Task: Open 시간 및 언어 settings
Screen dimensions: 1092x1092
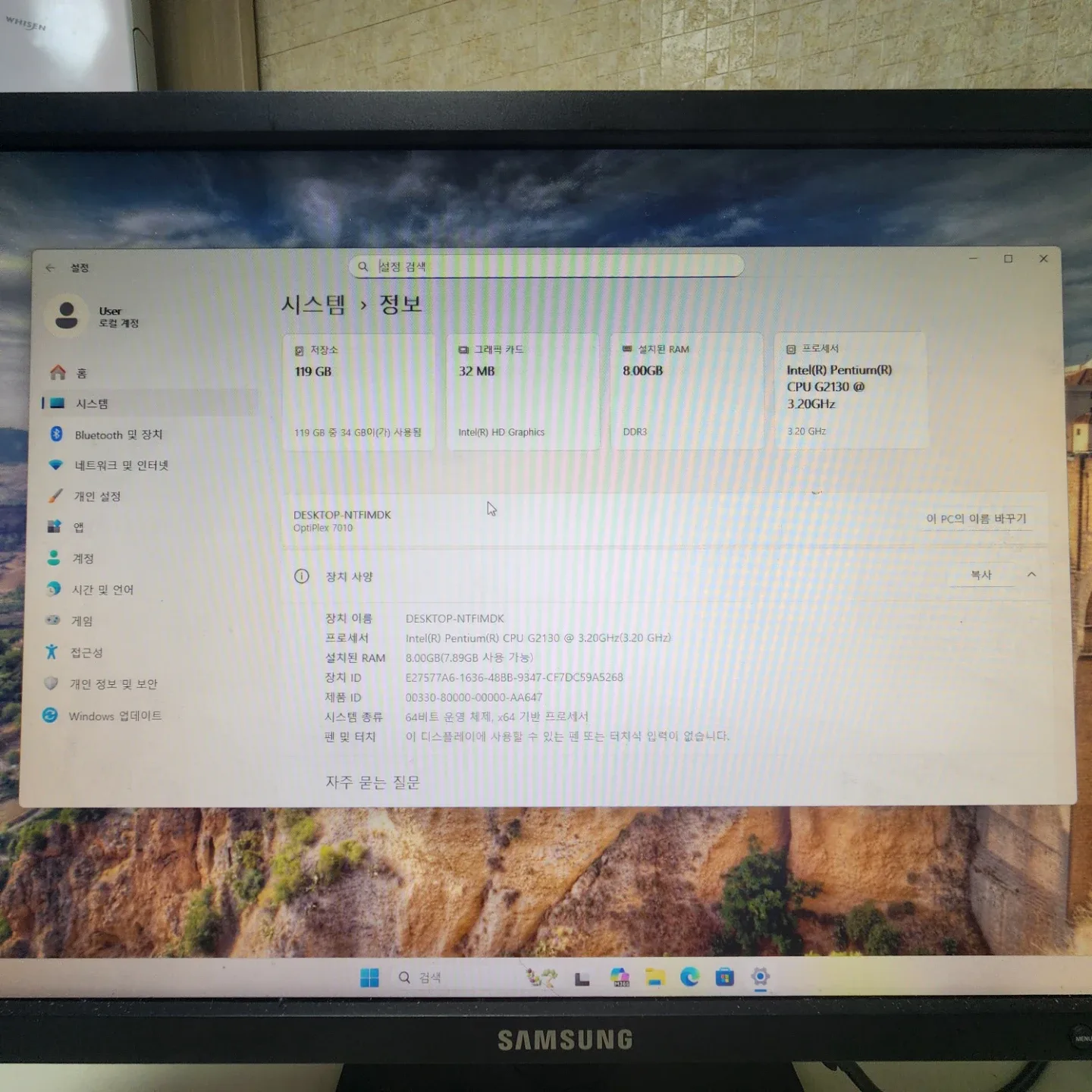Action: click(102, 590)
